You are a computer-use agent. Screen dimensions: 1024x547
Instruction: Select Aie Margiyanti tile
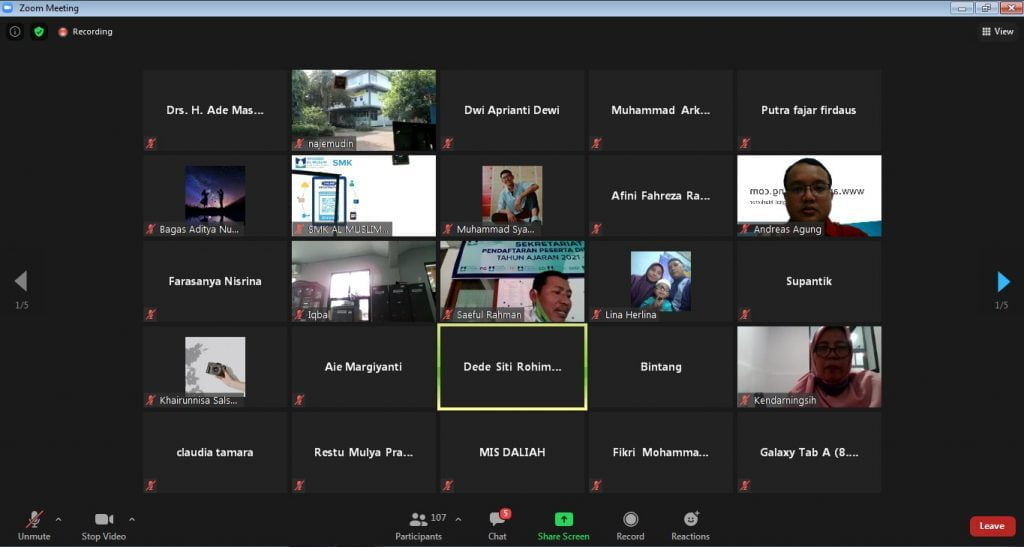[x=364, y=367]
